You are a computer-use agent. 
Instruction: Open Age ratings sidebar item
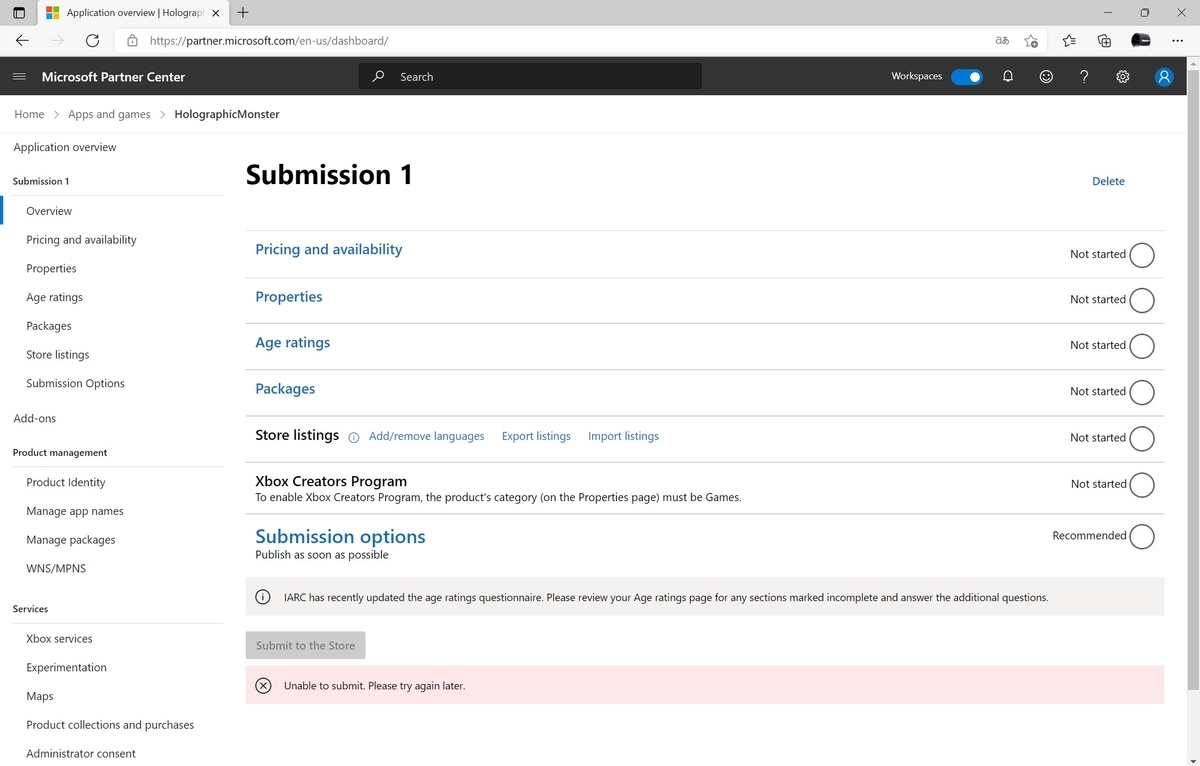coord(54,297)
